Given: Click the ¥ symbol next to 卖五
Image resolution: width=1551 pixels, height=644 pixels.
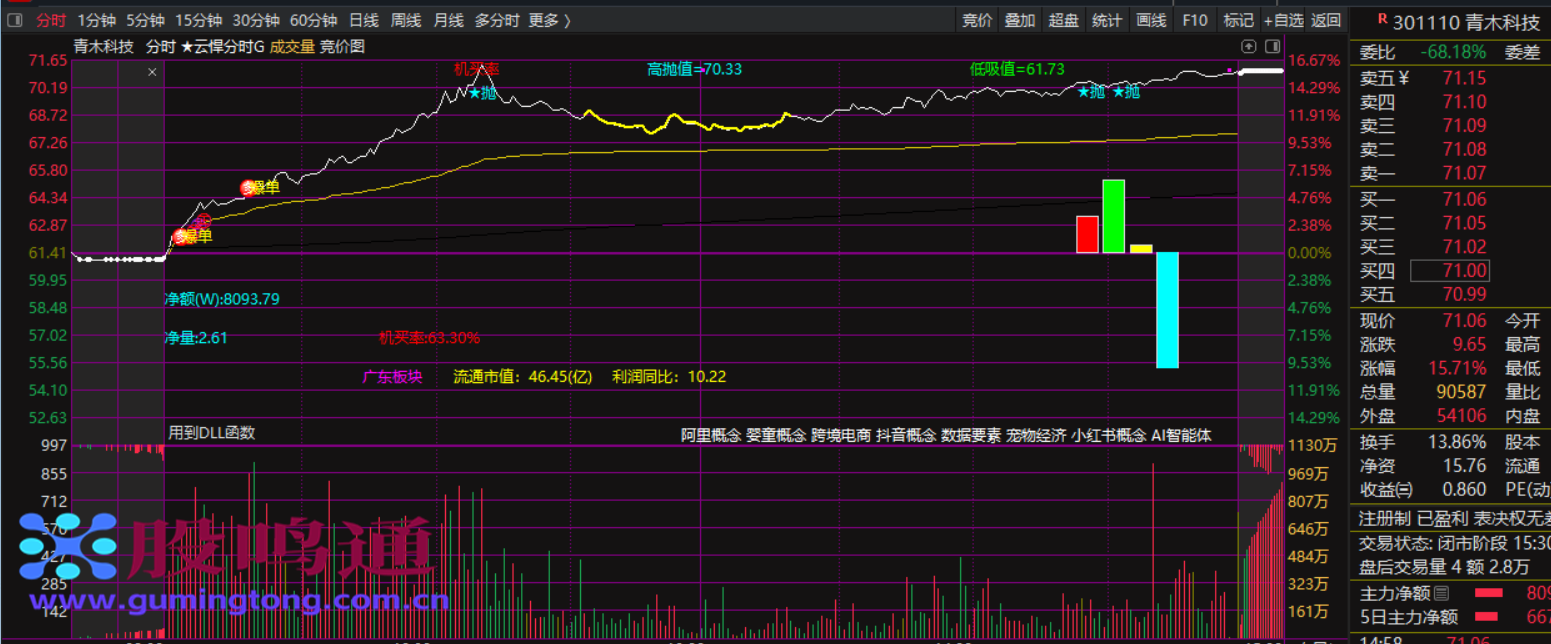Looking at the screenshot, I should point(1403,78).
